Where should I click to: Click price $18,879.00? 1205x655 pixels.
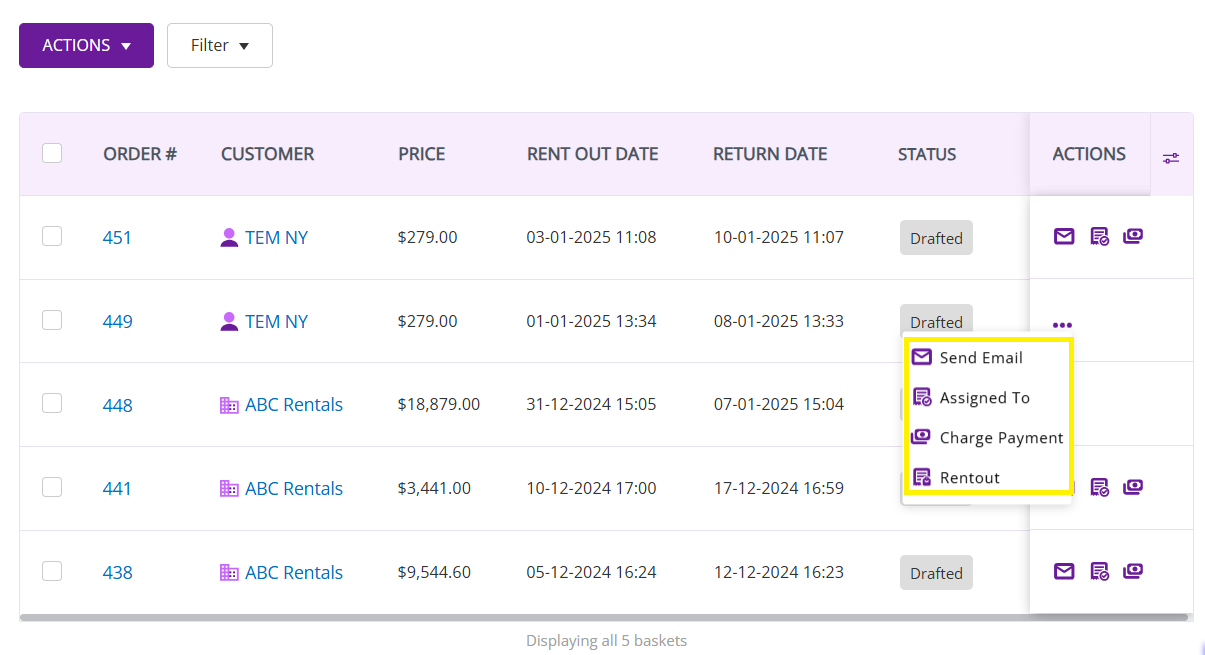[439, 404]
